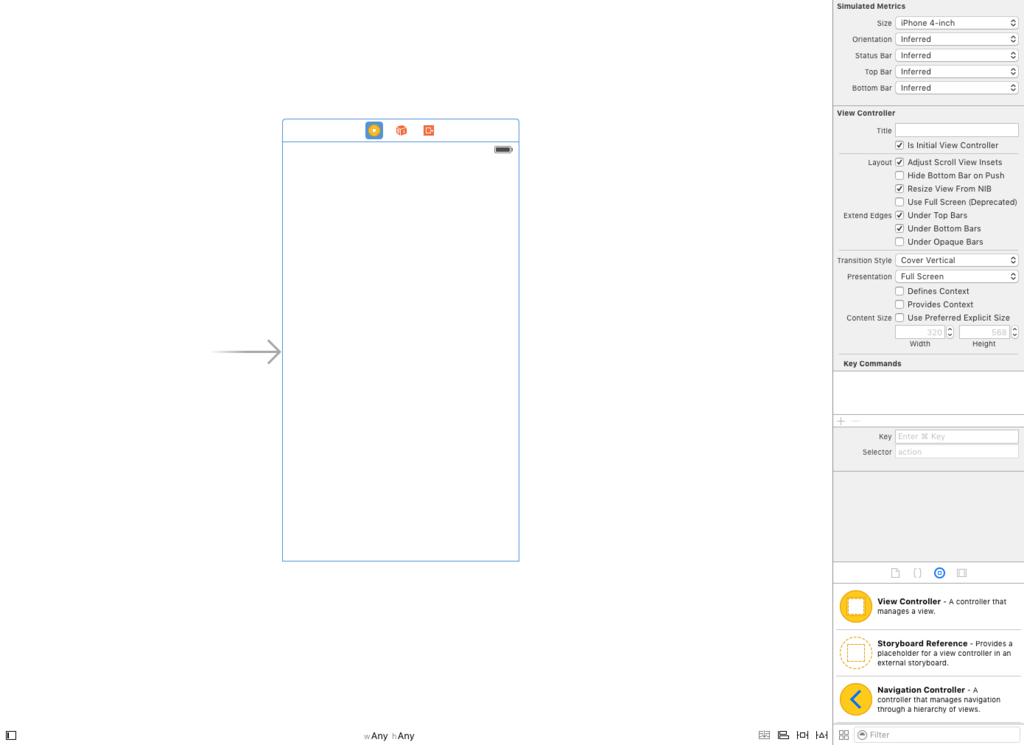
Task: Click the Key Commands list area
Action: [928, 392]
